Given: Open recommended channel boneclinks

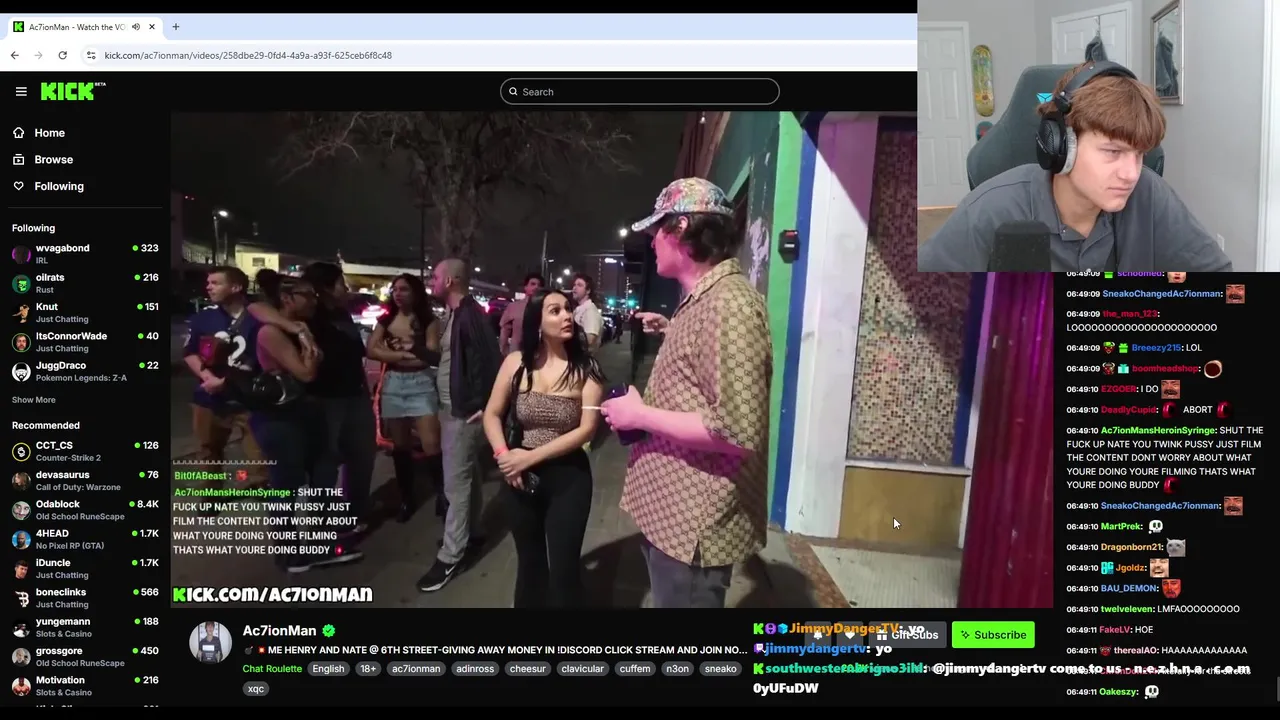Looking at the screenshot, I should (x=85, y=598).
